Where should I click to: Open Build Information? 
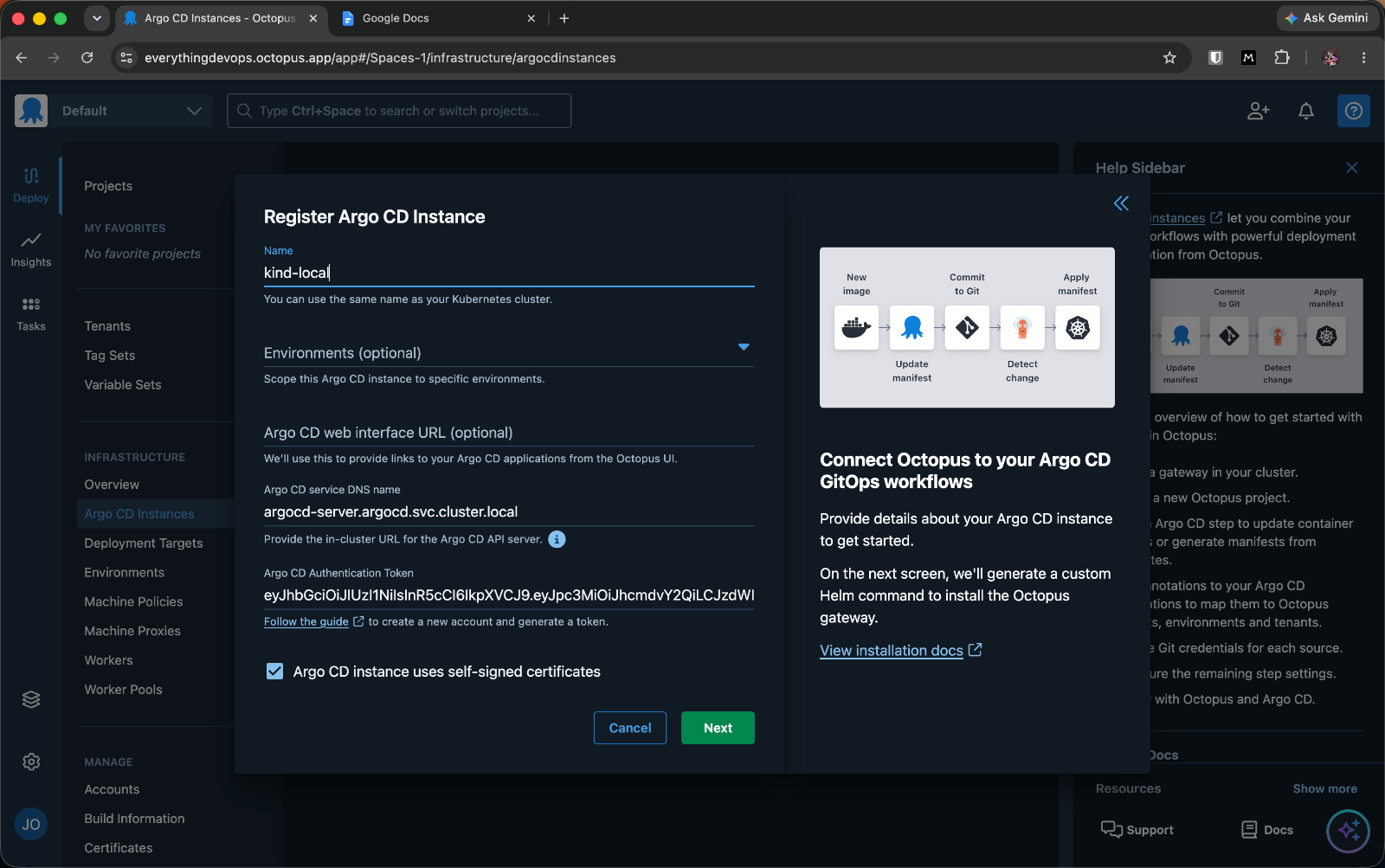pyautogui.click(x=135, y=819)
